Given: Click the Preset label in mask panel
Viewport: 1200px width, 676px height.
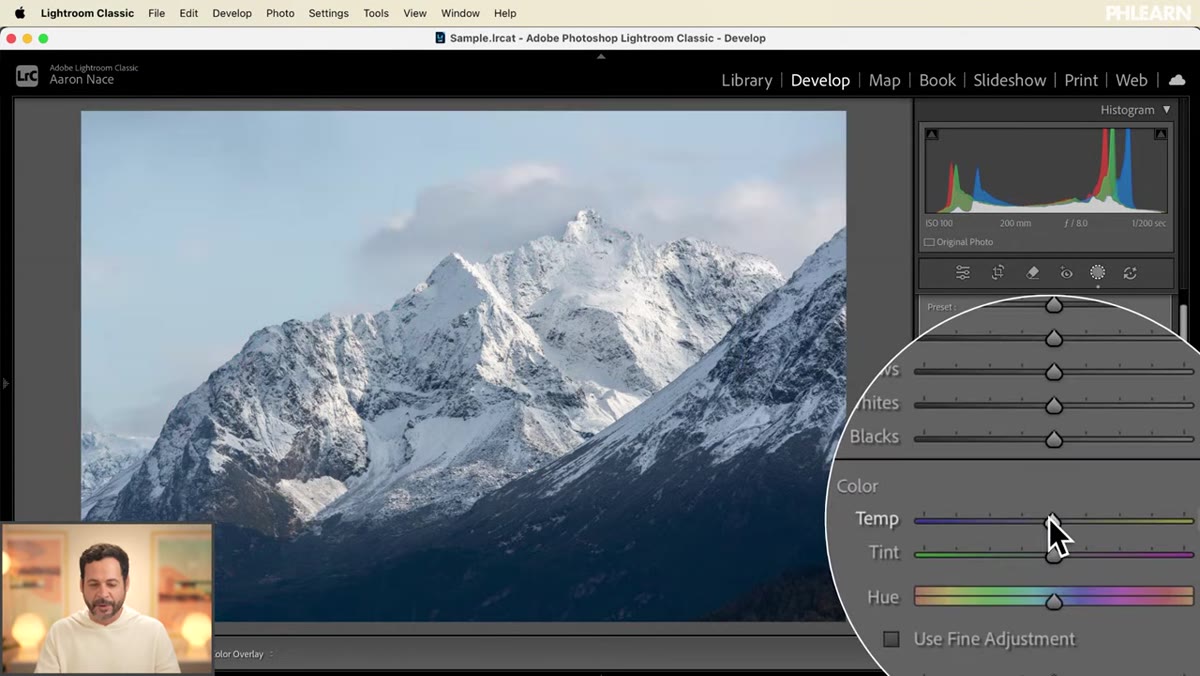Looking at the screenshot, I should click(x=941, y=307).
